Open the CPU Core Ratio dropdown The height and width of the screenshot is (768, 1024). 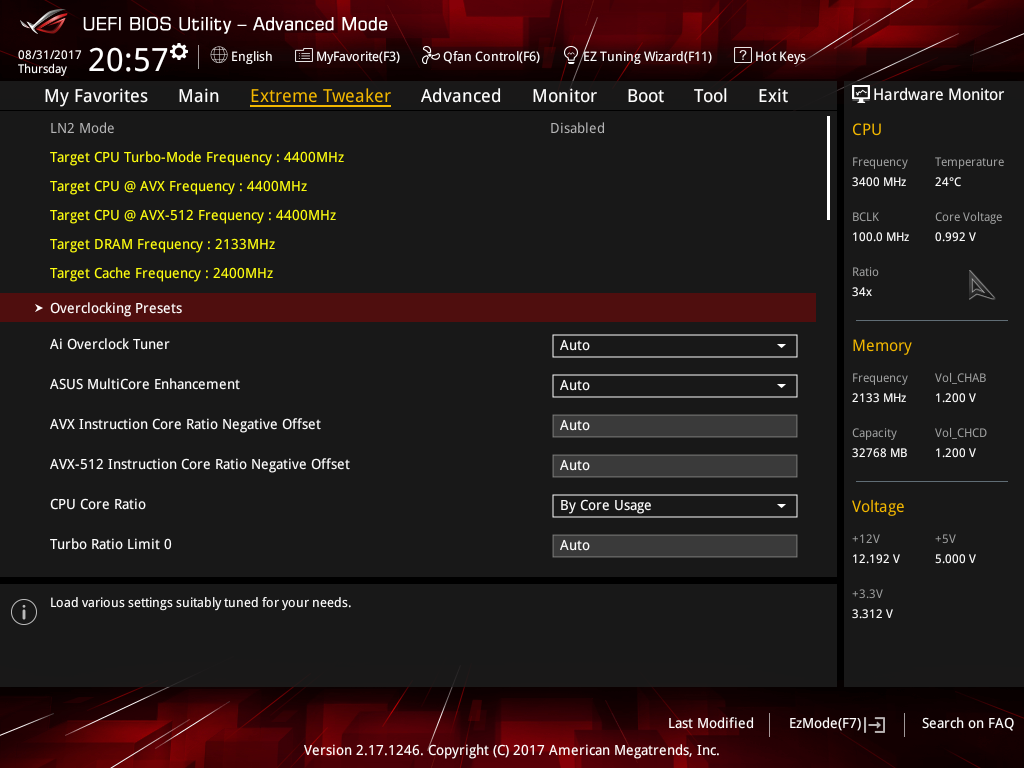pos(674,506)
